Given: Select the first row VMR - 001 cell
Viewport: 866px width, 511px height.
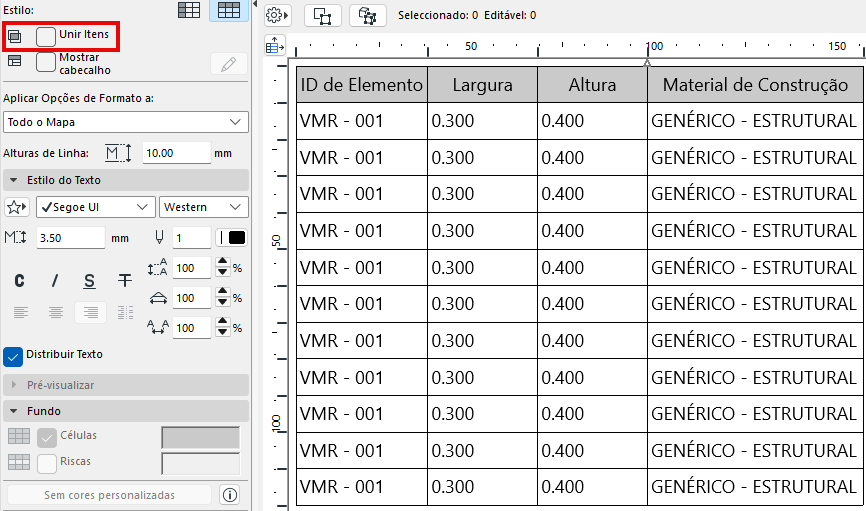Looking at the screenshot, I should click(x=362, y=120).
